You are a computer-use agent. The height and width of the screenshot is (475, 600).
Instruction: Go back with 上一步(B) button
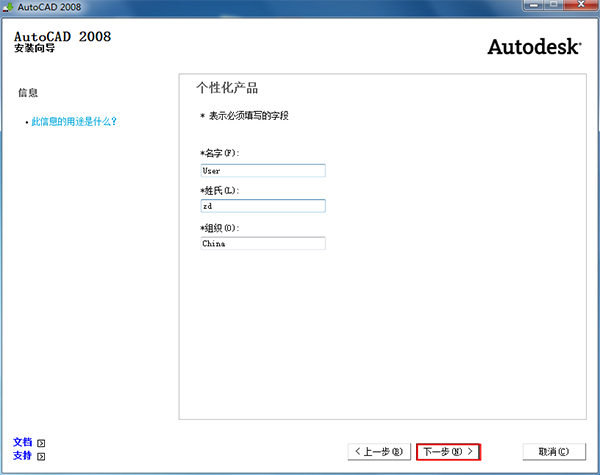pyautogui.click(x=379, y=452)
